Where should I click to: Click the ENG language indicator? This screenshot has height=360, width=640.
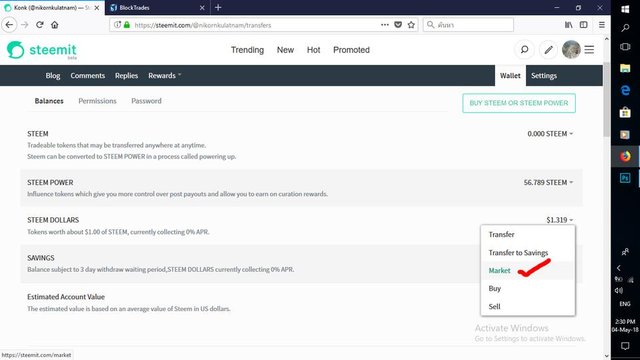click(x=625, y=304)
